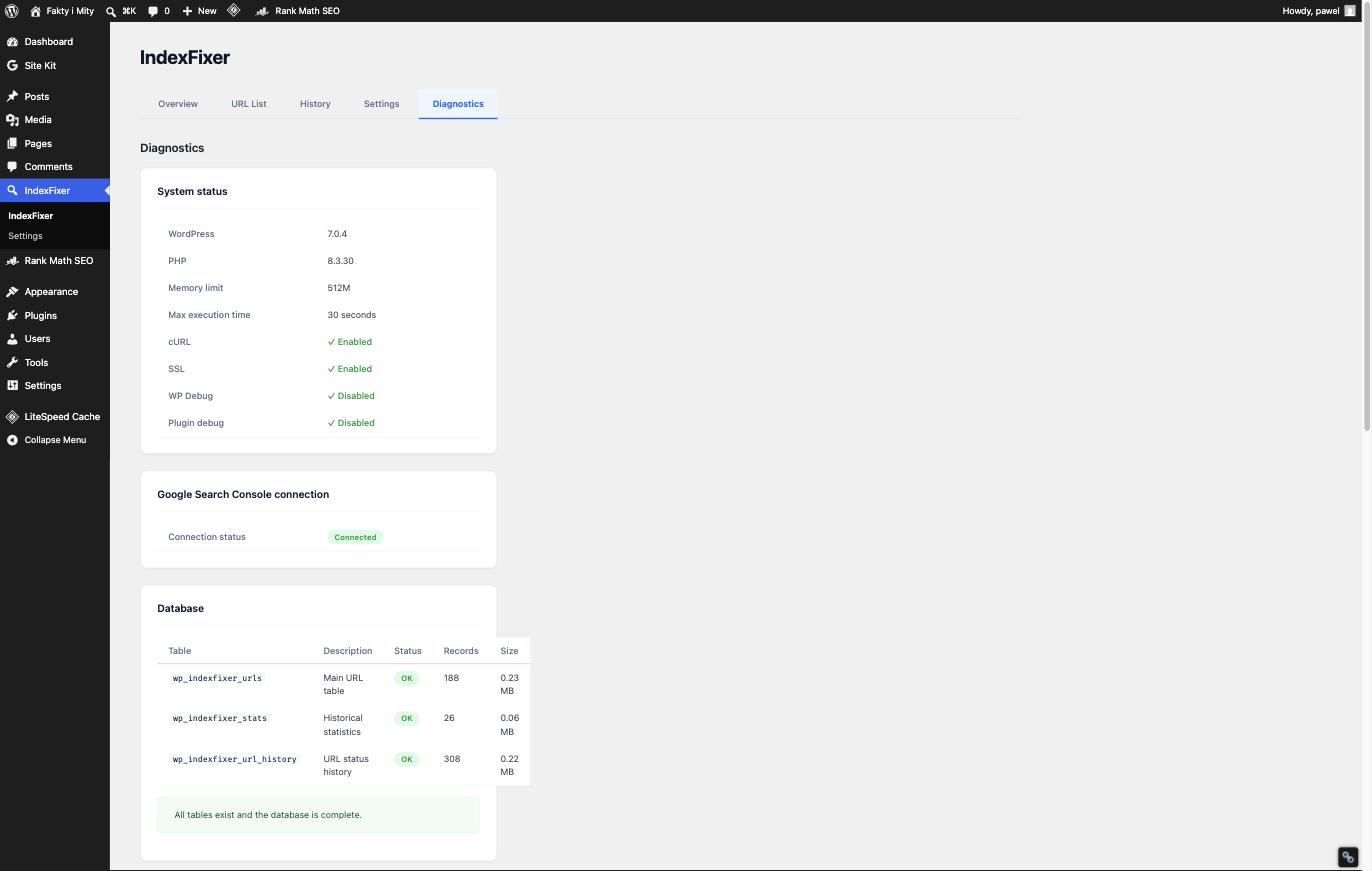
Task: Open Site Kit from the sidebar
Action: pos(40,66)
